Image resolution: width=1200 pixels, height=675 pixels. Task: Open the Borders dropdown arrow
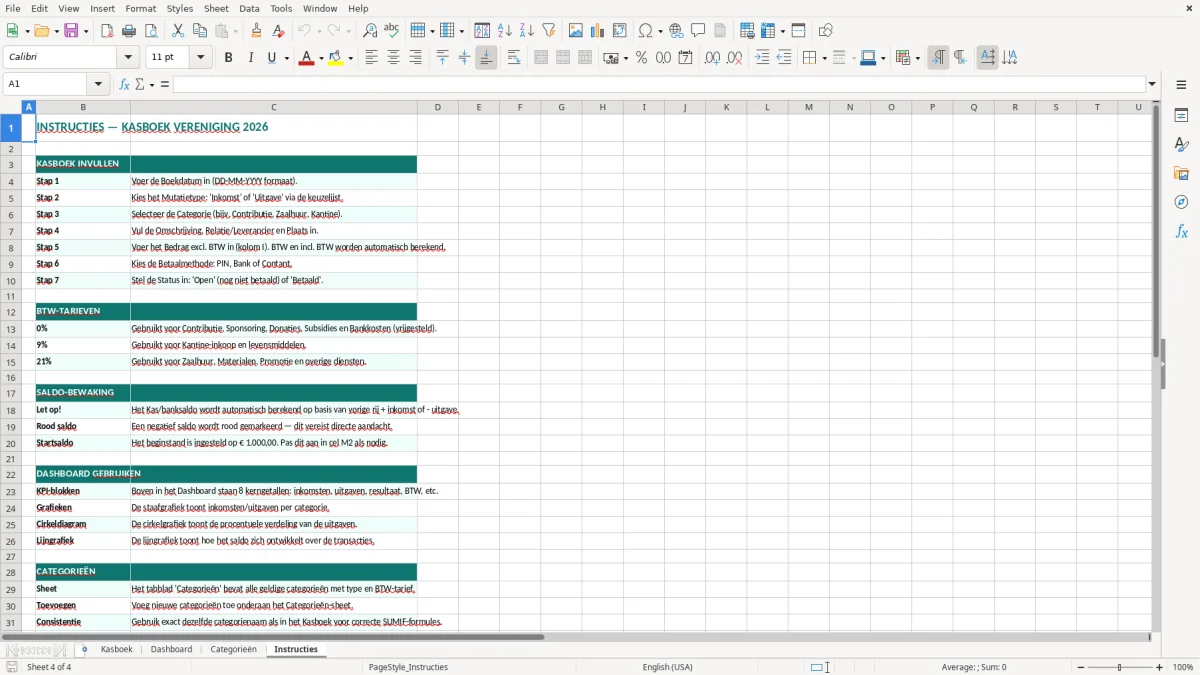tap(824, 58)
